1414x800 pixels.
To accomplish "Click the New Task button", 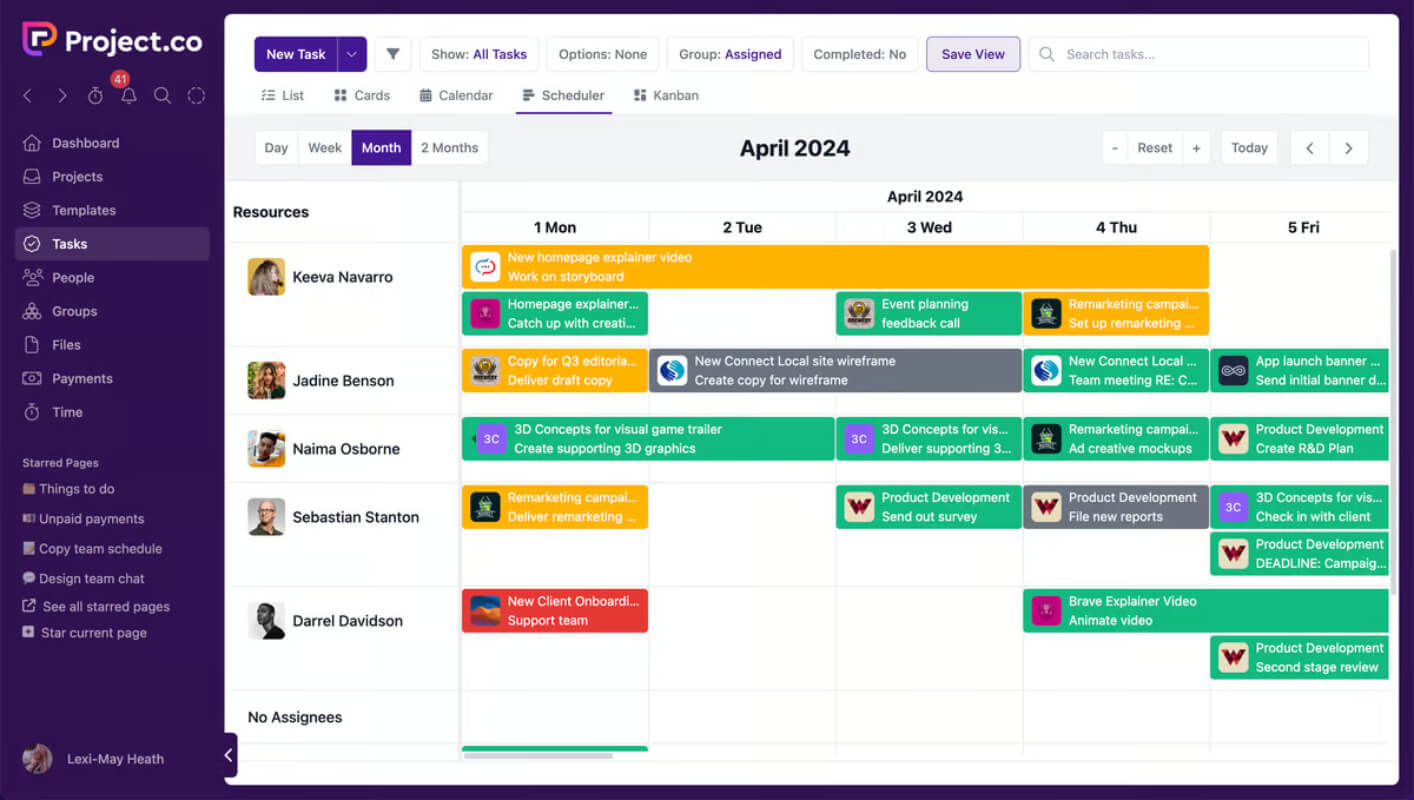I will (295, 54).
